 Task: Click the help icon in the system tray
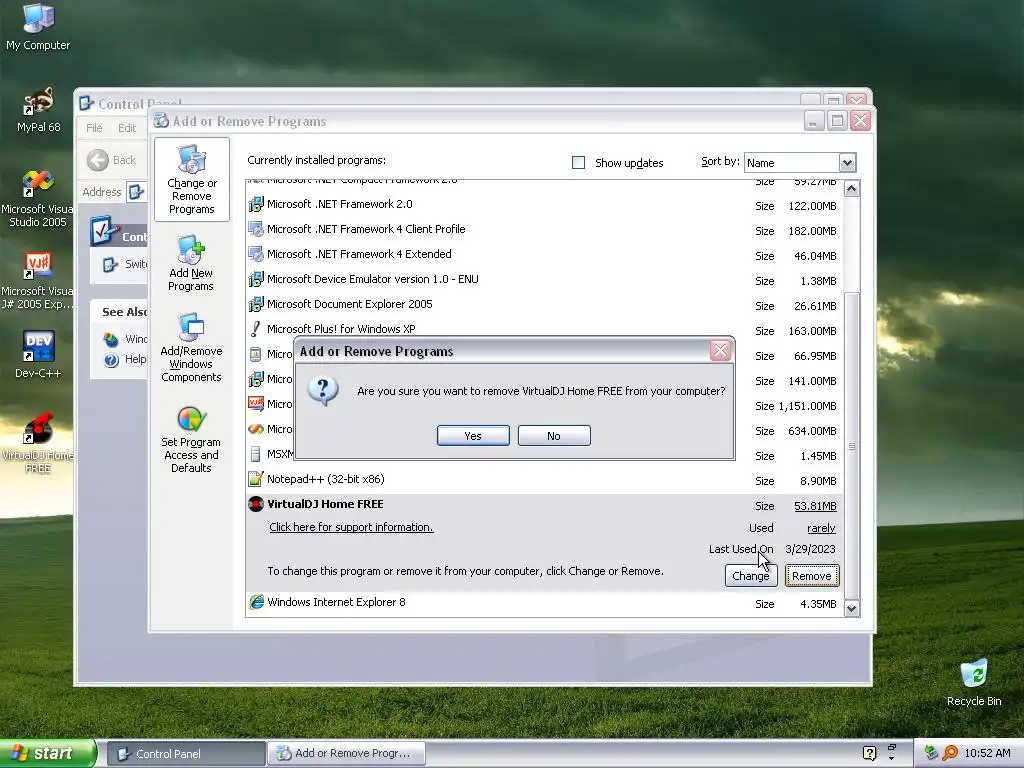(x=869, y=753)
